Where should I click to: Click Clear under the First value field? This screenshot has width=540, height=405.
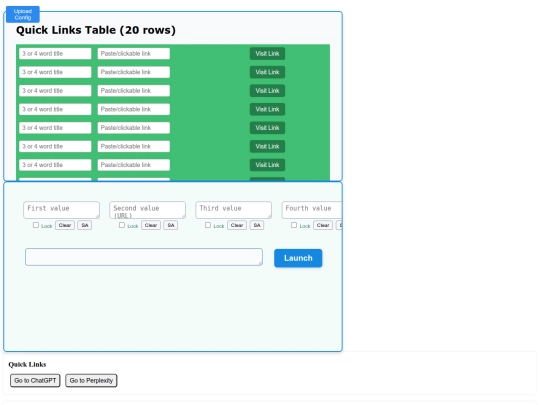click(65, 226)
